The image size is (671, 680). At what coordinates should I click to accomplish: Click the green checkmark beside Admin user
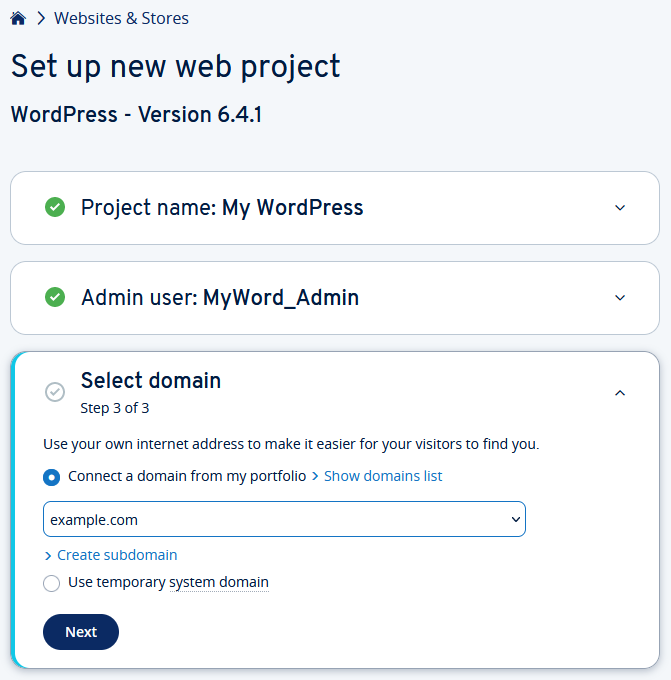point(55,298)
